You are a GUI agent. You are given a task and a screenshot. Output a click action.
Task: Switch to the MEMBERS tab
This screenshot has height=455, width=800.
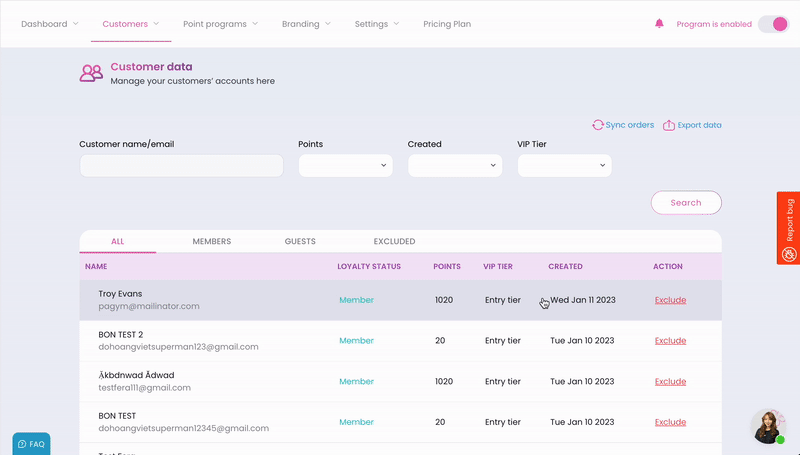coord(212,241)
